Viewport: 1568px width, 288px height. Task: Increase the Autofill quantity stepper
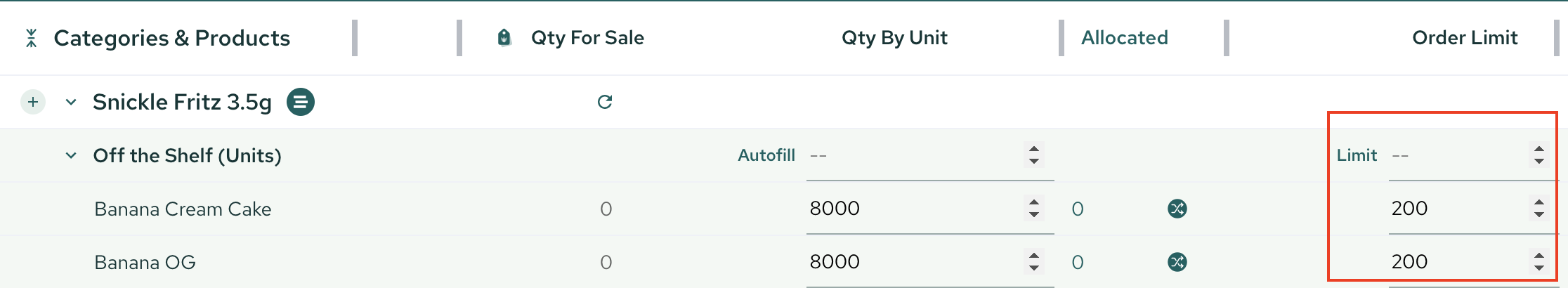[x=1033, y=149]
